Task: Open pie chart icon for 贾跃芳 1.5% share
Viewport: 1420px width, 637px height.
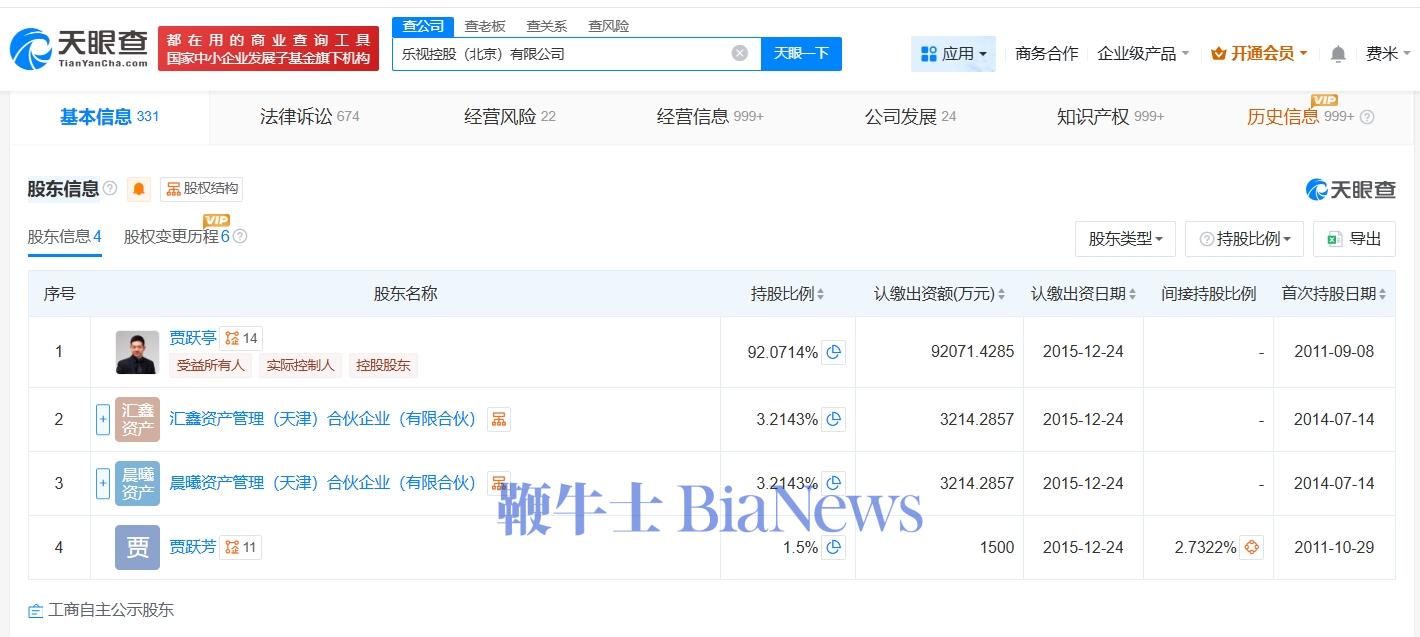Action: [834, 547]
